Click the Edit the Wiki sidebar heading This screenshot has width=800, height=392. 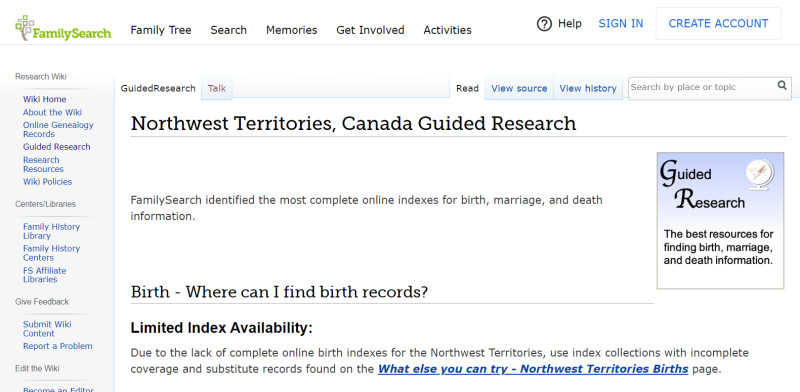pyautogui.click(x=37, y=368)
